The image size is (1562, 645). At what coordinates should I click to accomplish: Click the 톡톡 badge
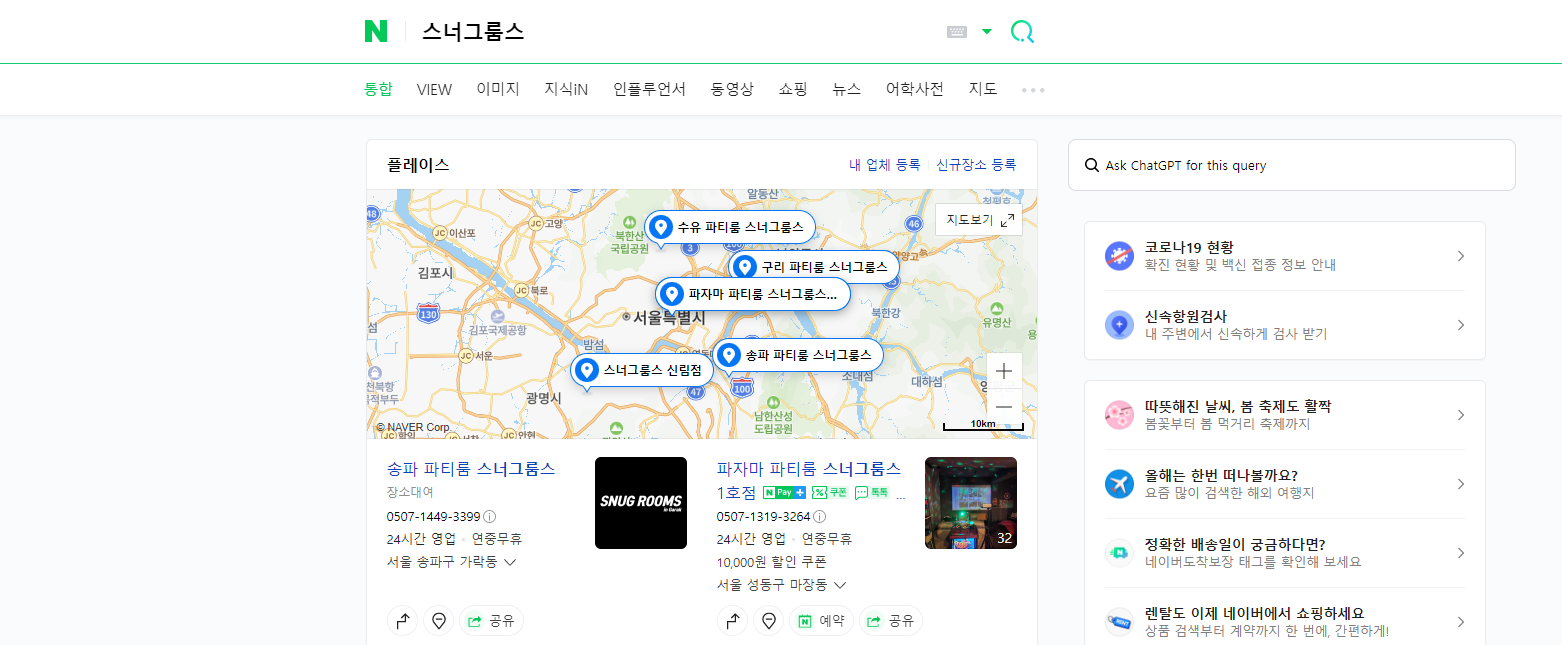[x=872, y=493]
